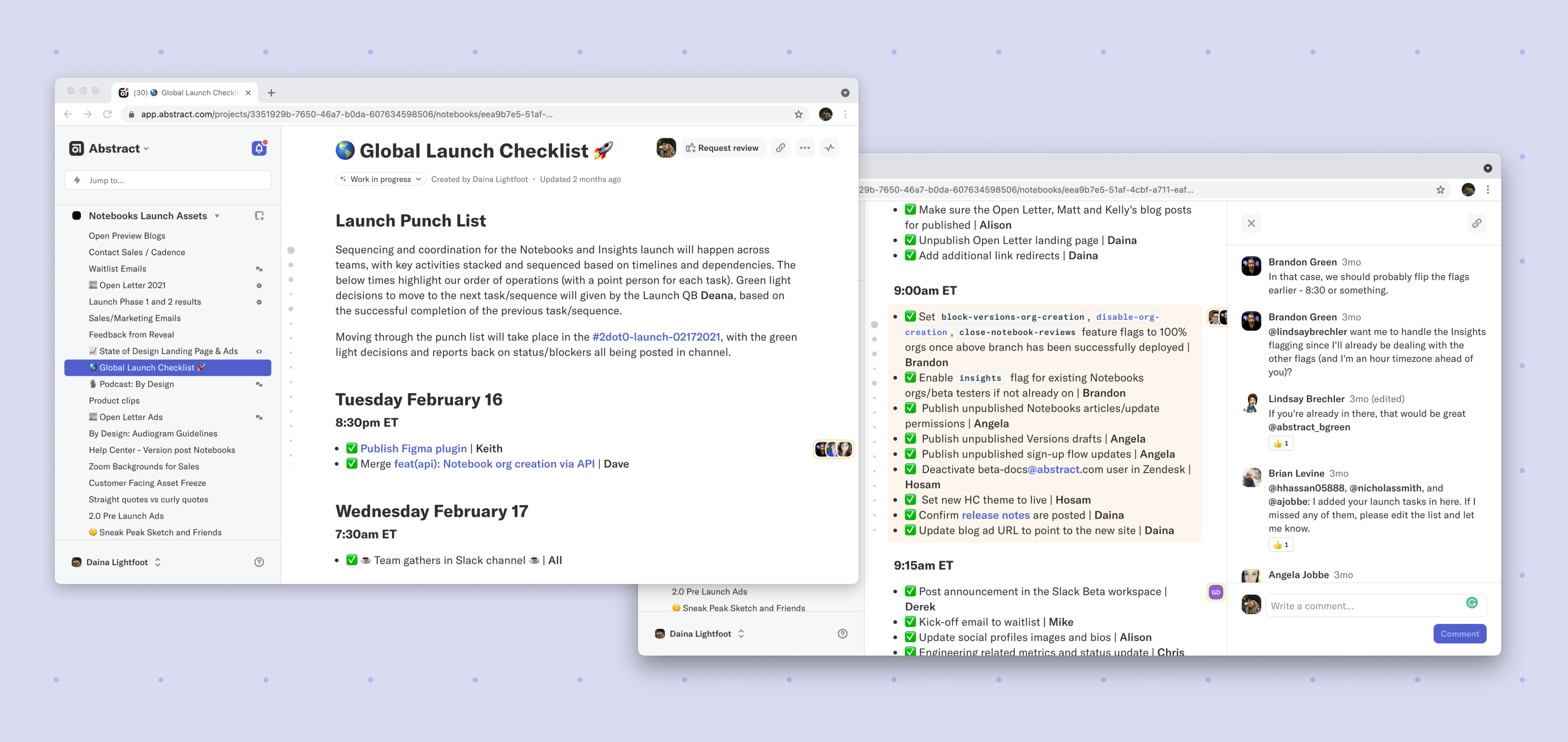
Task: Click help icon in back window sidebar
Action: click(842, 634)
